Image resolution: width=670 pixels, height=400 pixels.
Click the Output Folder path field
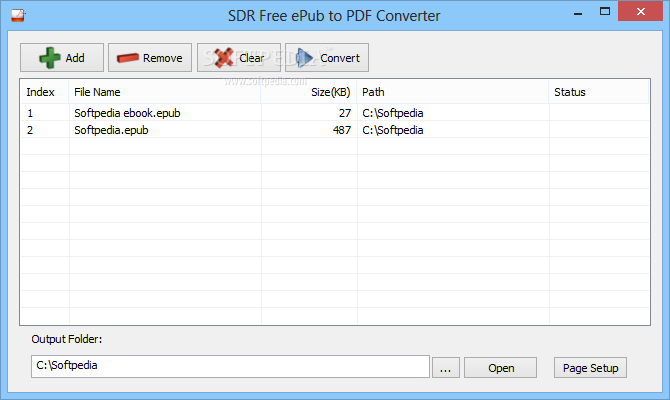coord(230,366)
